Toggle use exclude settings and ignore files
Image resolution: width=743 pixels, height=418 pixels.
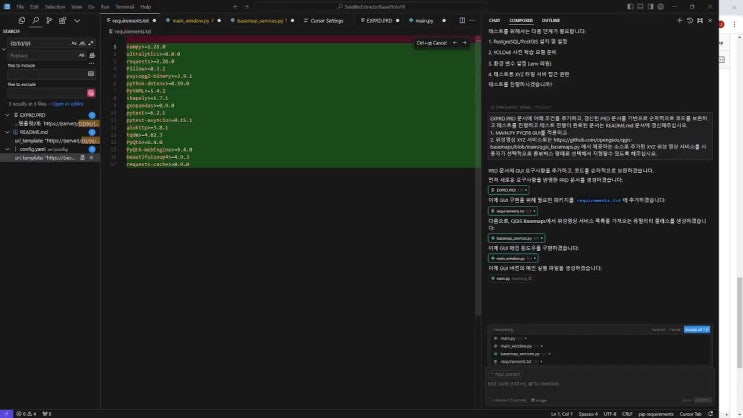(91, 93)
